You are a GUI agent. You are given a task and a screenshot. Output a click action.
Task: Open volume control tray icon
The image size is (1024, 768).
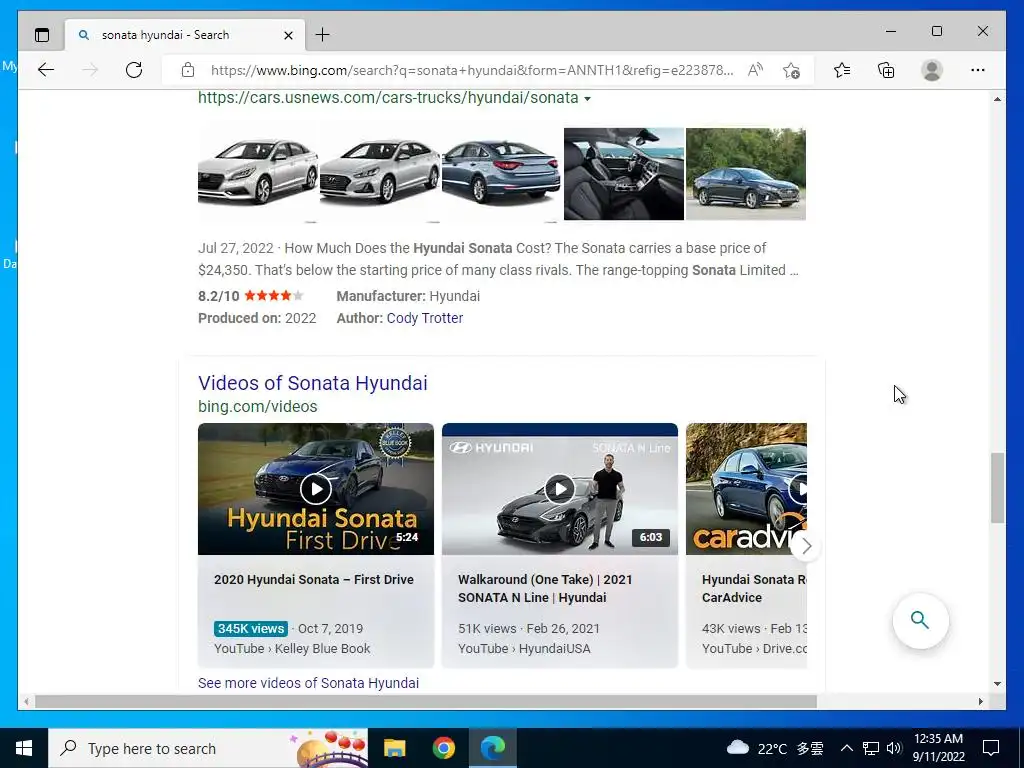(x=894, y=748)
